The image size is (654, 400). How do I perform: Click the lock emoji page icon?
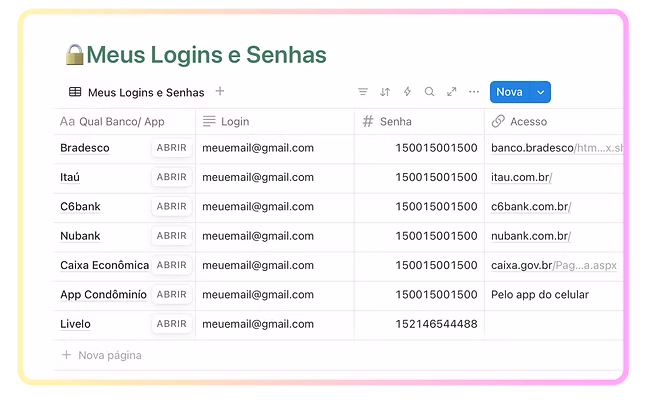pyautogui.click(x=73, y=54)
